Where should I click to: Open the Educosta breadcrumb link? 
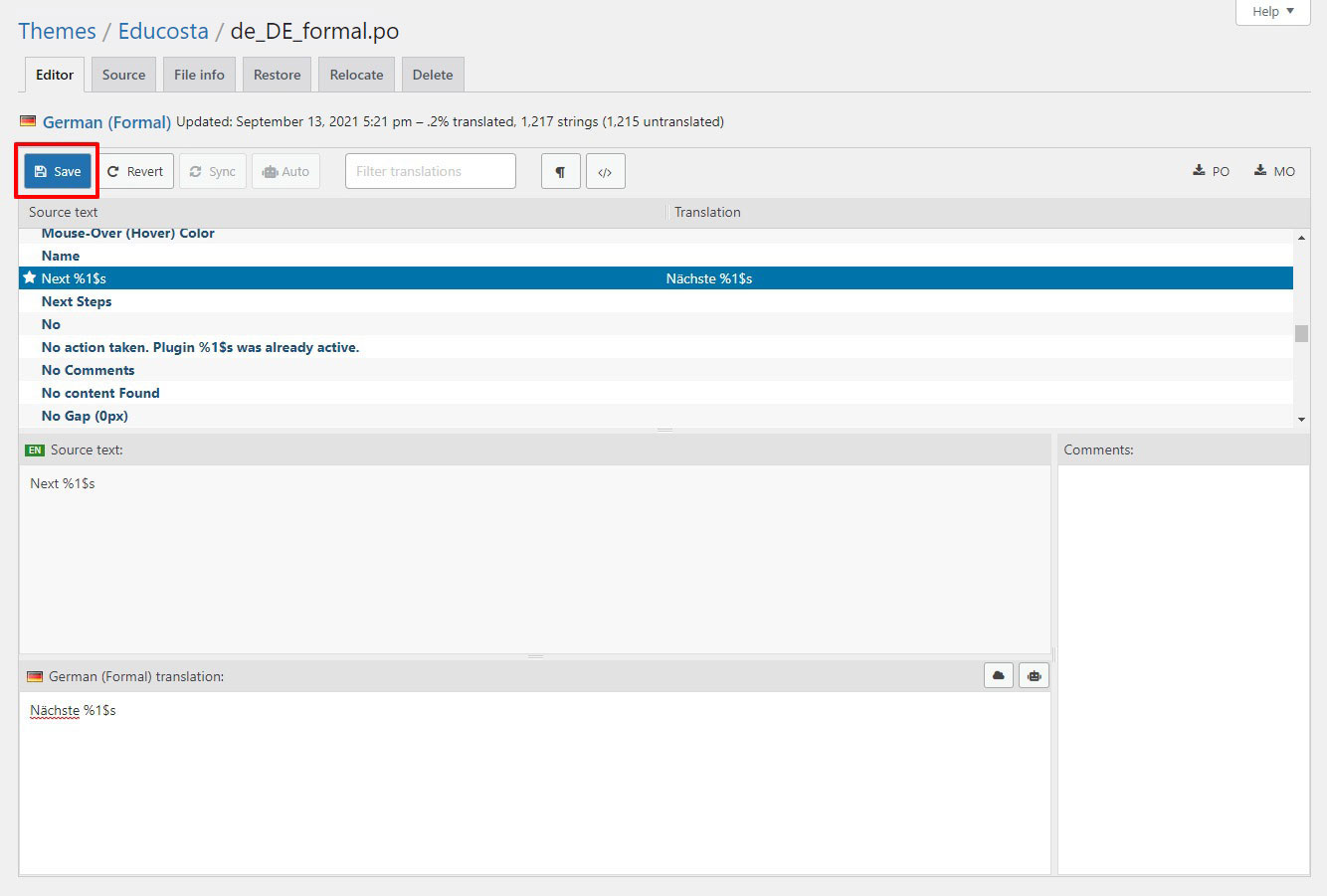[163, 31]
